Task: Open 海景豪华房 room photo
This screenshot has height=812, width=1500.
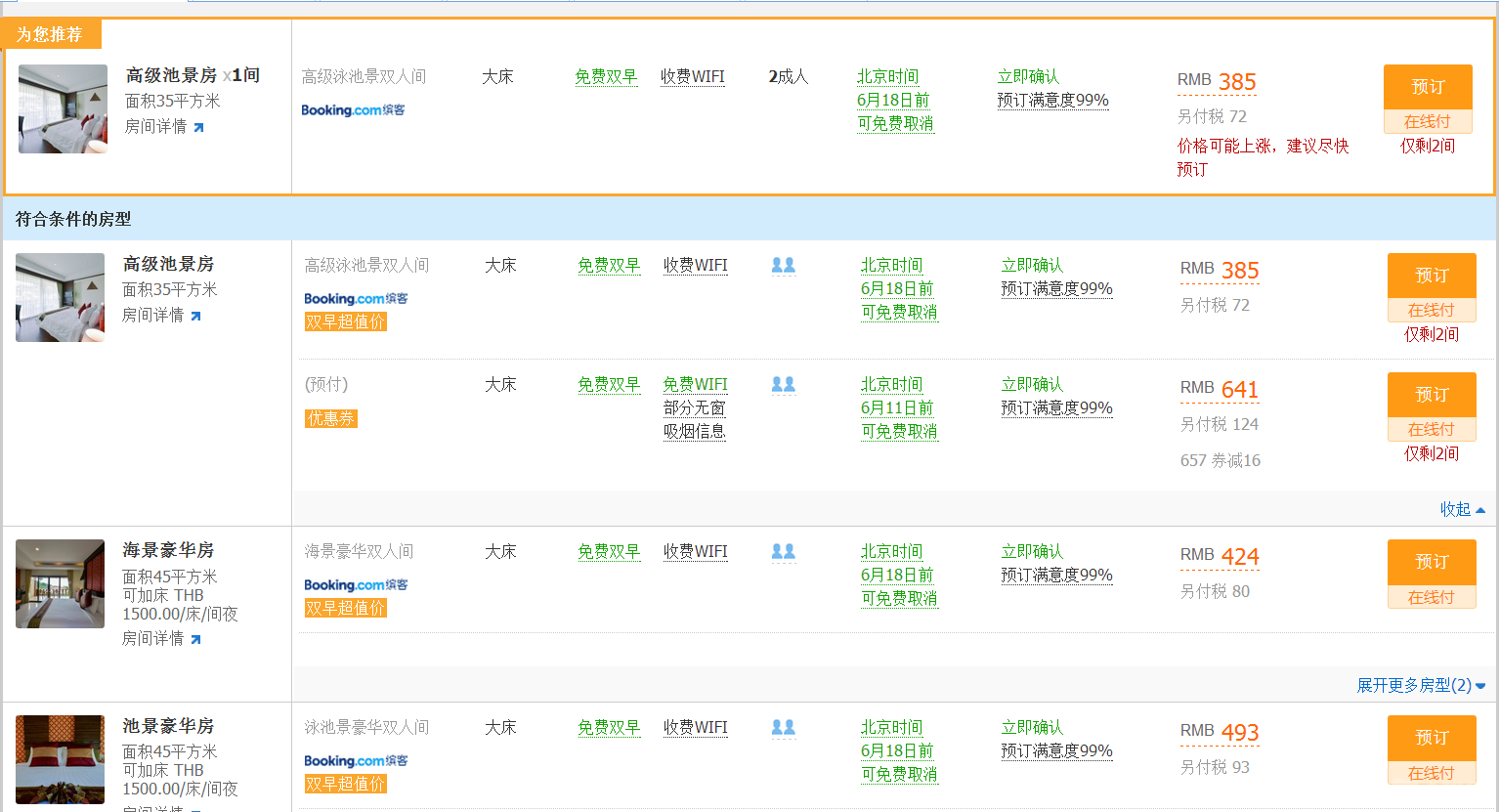Action: [x=60, y=583]
